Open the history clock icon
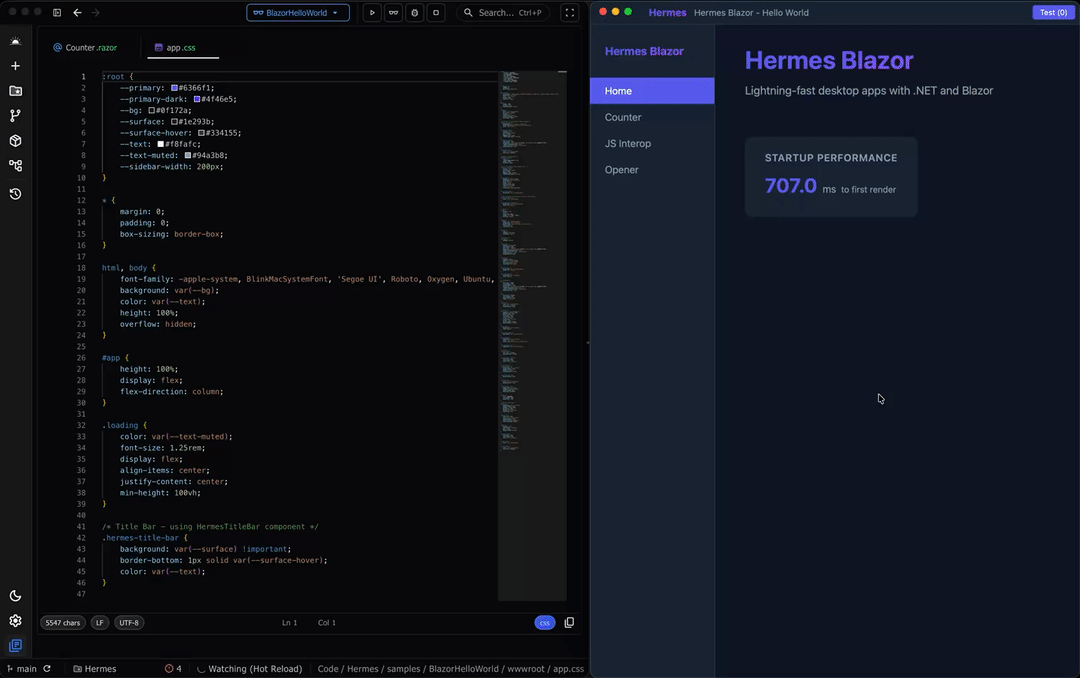The width and height of the screenshot is (1080, 678). [15, 194]
